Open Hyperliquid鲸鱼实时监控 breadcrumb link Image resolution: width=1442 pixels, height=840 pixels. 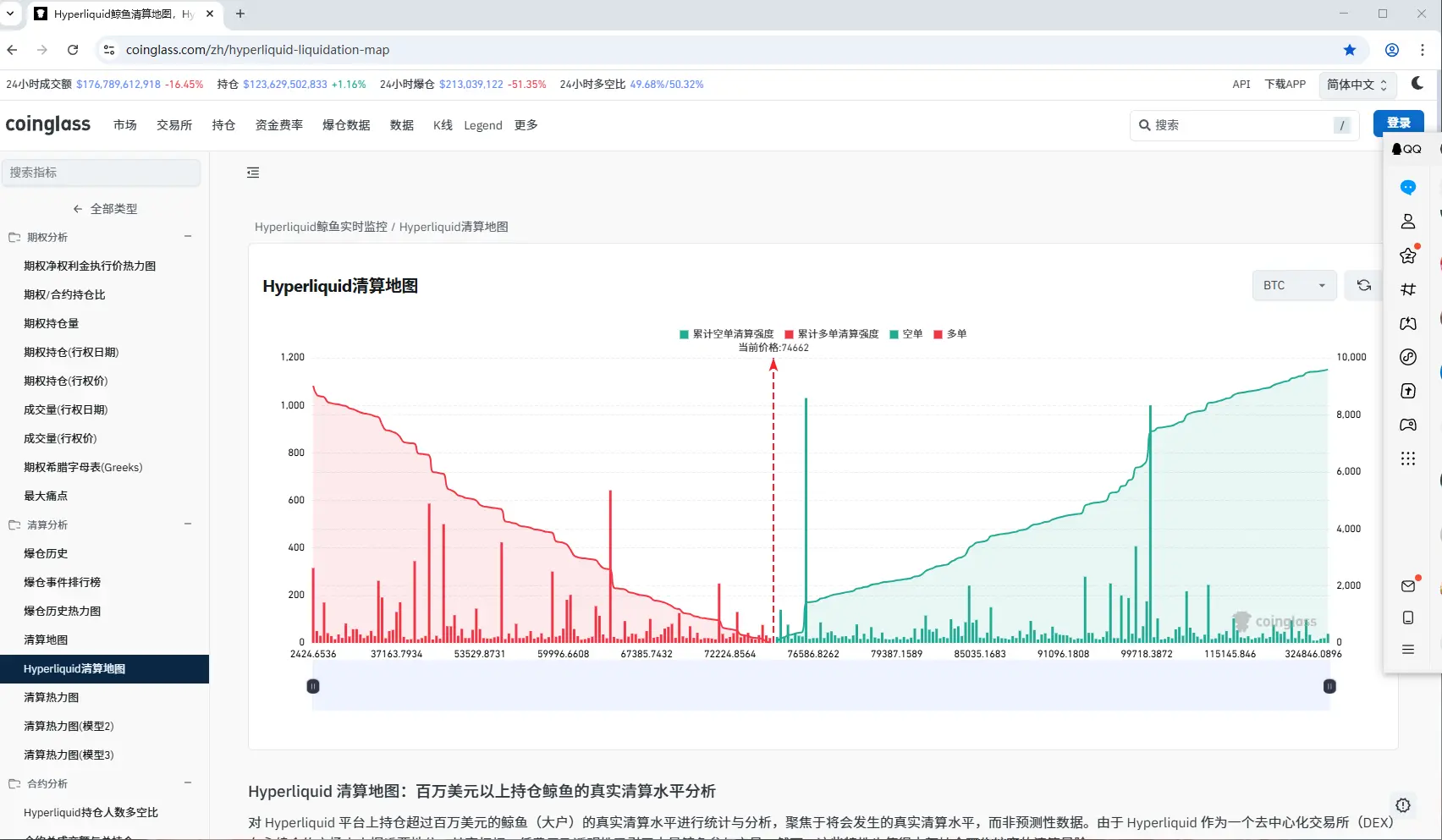321,227
